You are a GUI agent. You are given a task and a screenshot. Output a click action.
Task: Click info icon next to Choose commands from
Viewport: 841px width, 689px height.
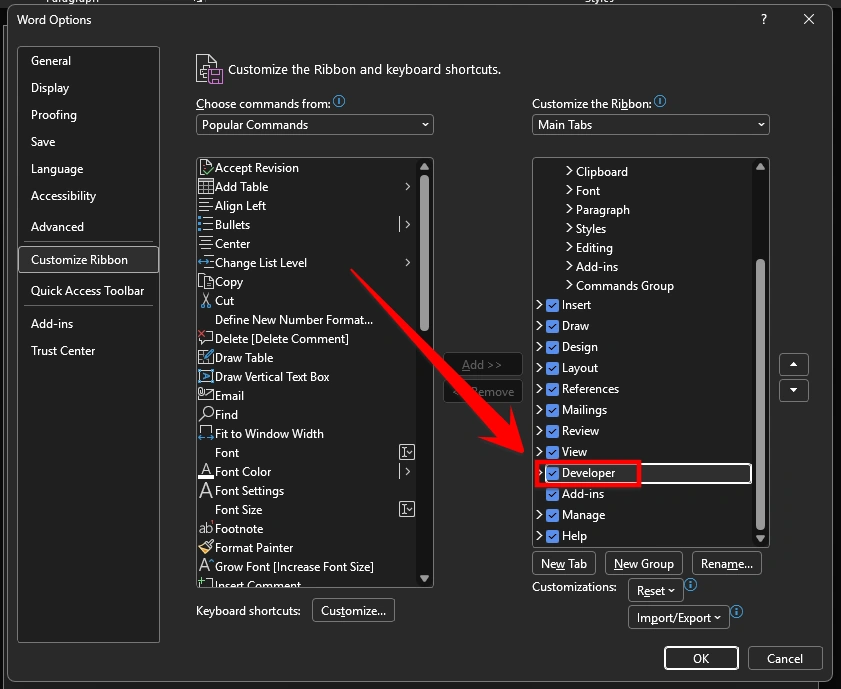pyautogui.click(x=339, y=101)
